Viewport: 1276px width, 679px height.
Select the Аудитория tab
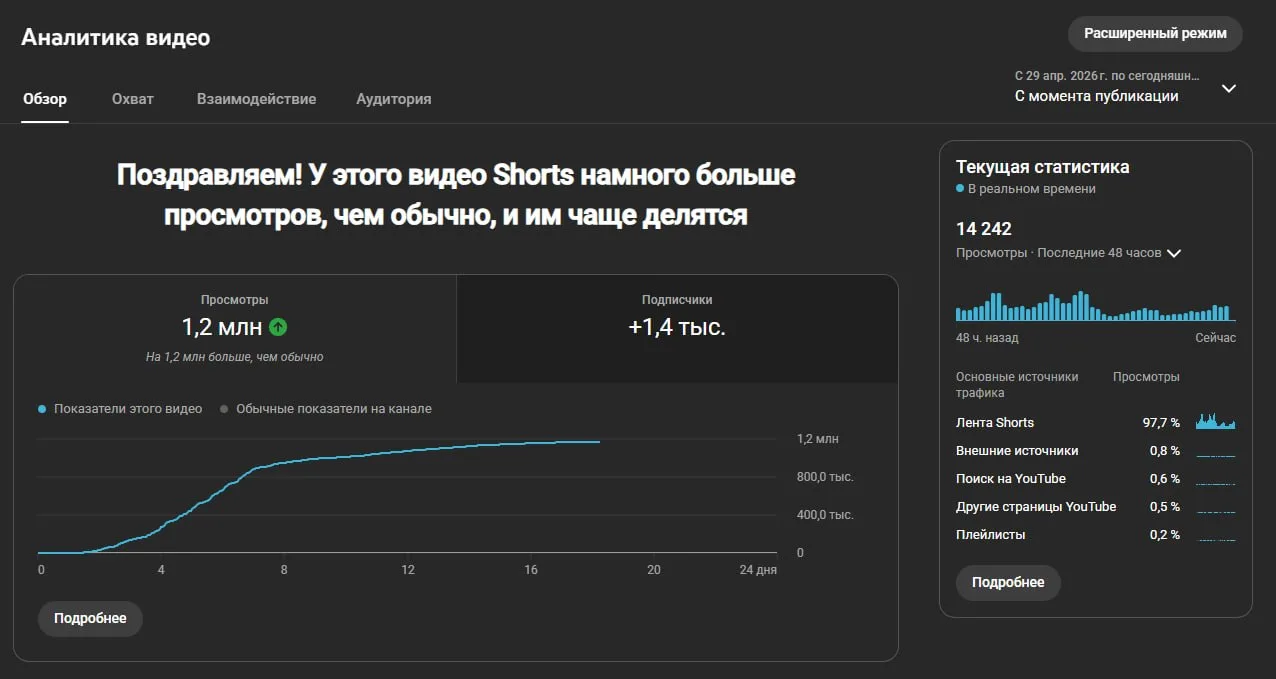(x=394, y=99)
